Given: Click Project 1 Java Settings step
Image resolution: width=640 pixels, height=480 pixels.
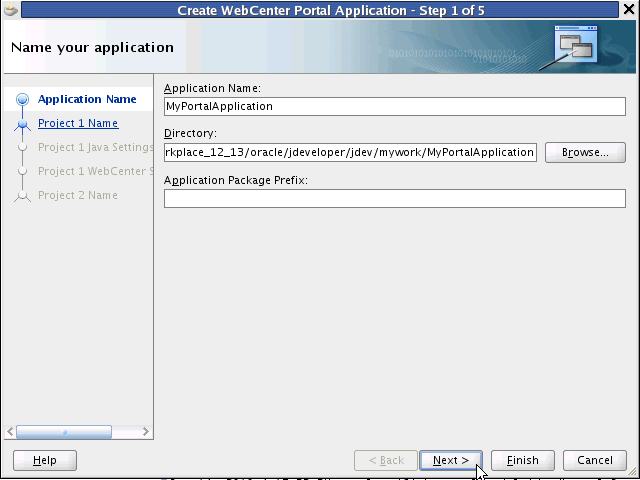Looking at the screenshot, I should pos(96,147).
